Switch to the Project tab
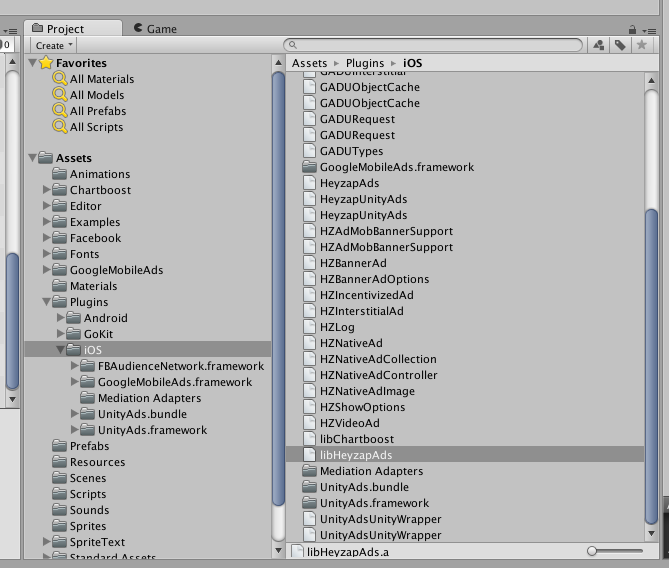The width and height of the screenshot is (669, 568). 73,29
